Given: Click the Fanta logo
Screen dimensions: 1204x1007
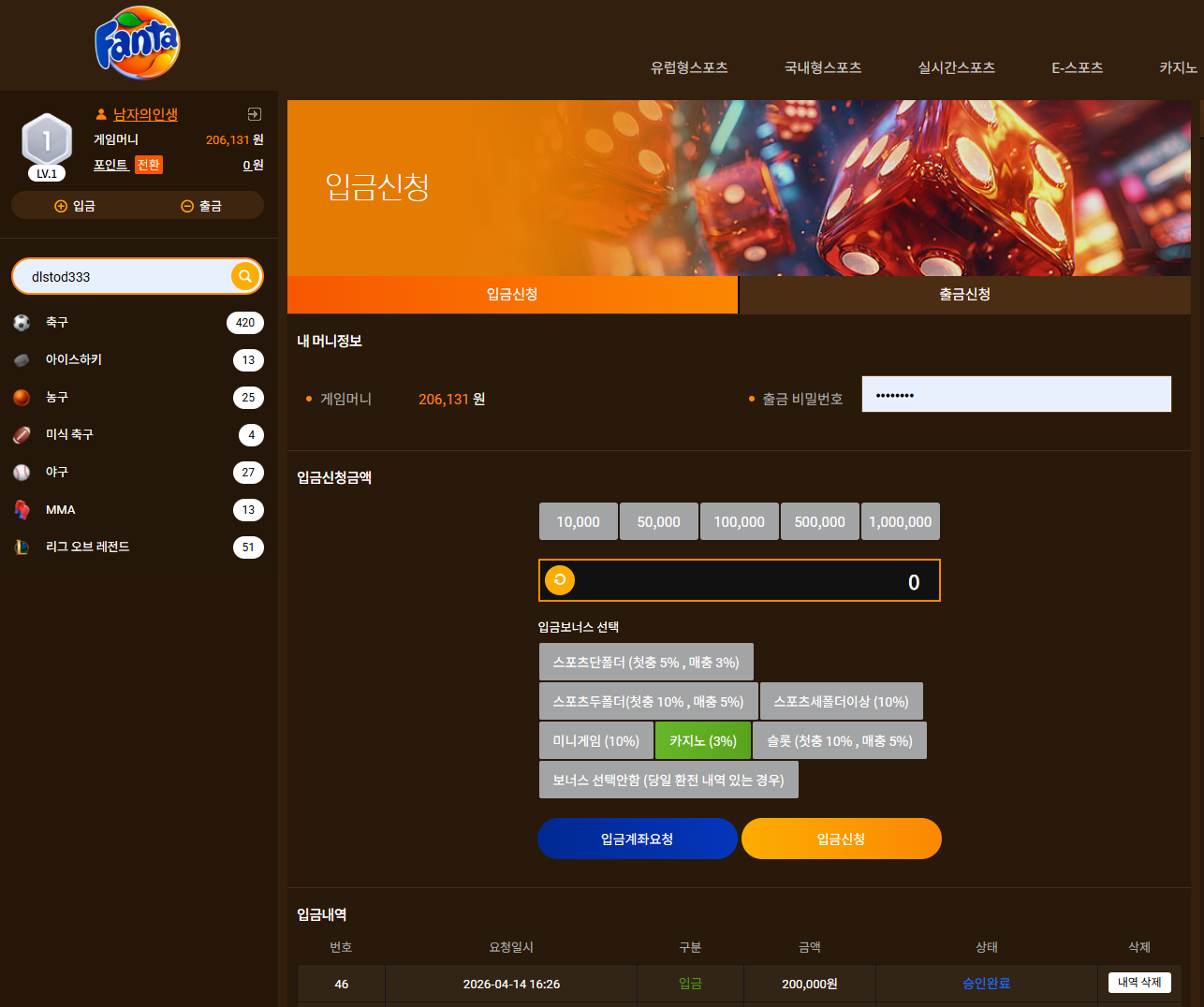Looking at the screenshot, I should (x=137, y=43).
